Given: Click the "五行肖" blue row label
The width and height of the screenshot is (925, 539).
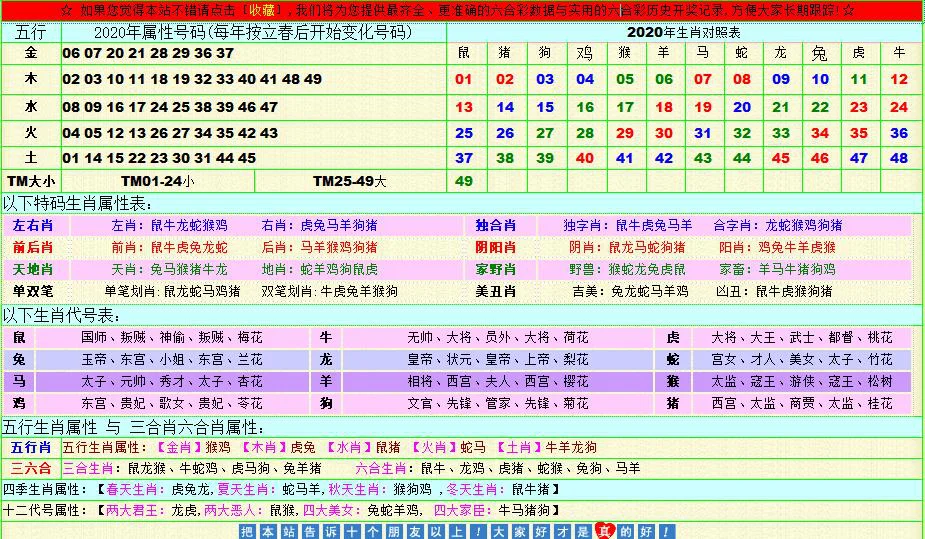Looking at the screenshot, I should pyautogui.click(x=31, y=447).
